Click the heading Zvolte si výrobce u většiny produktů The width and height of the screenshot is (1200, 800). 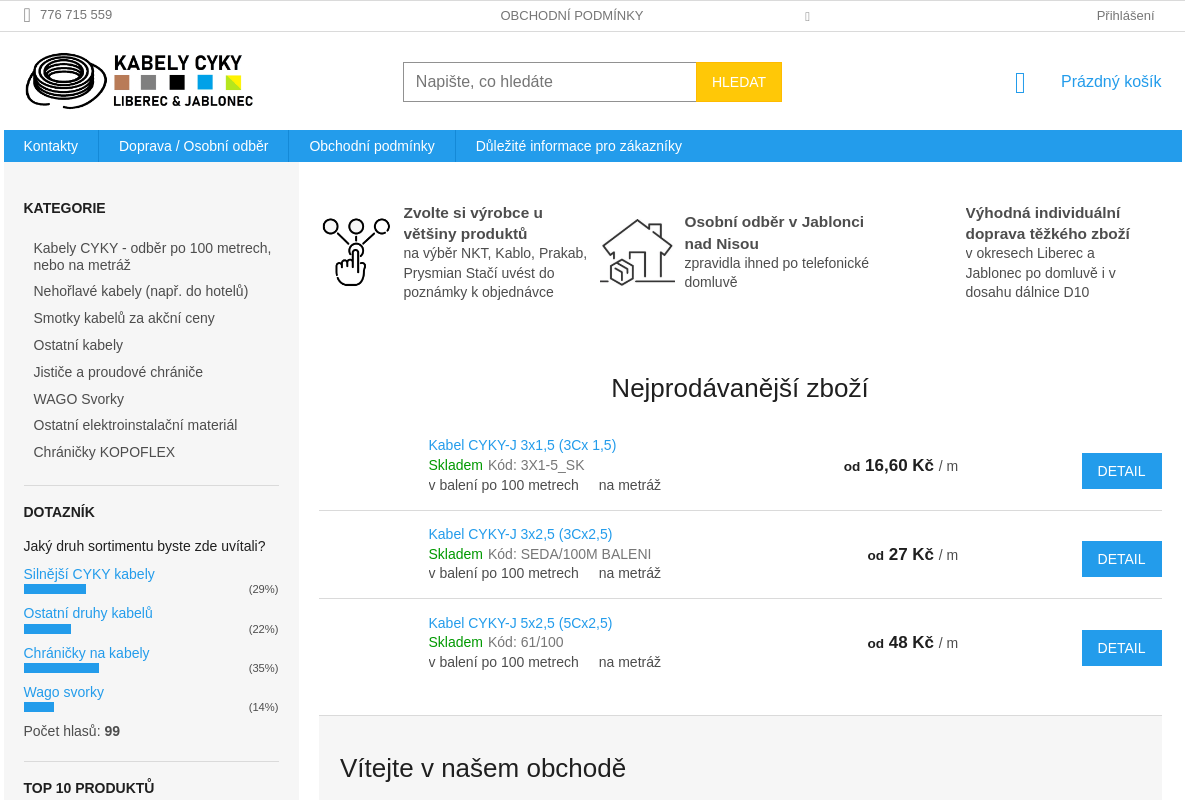coord(473,223)
